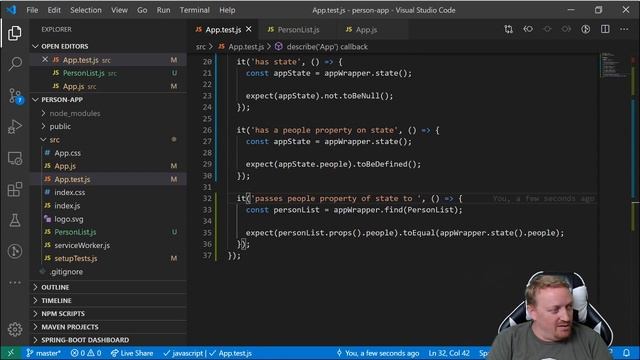Click the compare changes icon in editor toolbar

point(508,29)
